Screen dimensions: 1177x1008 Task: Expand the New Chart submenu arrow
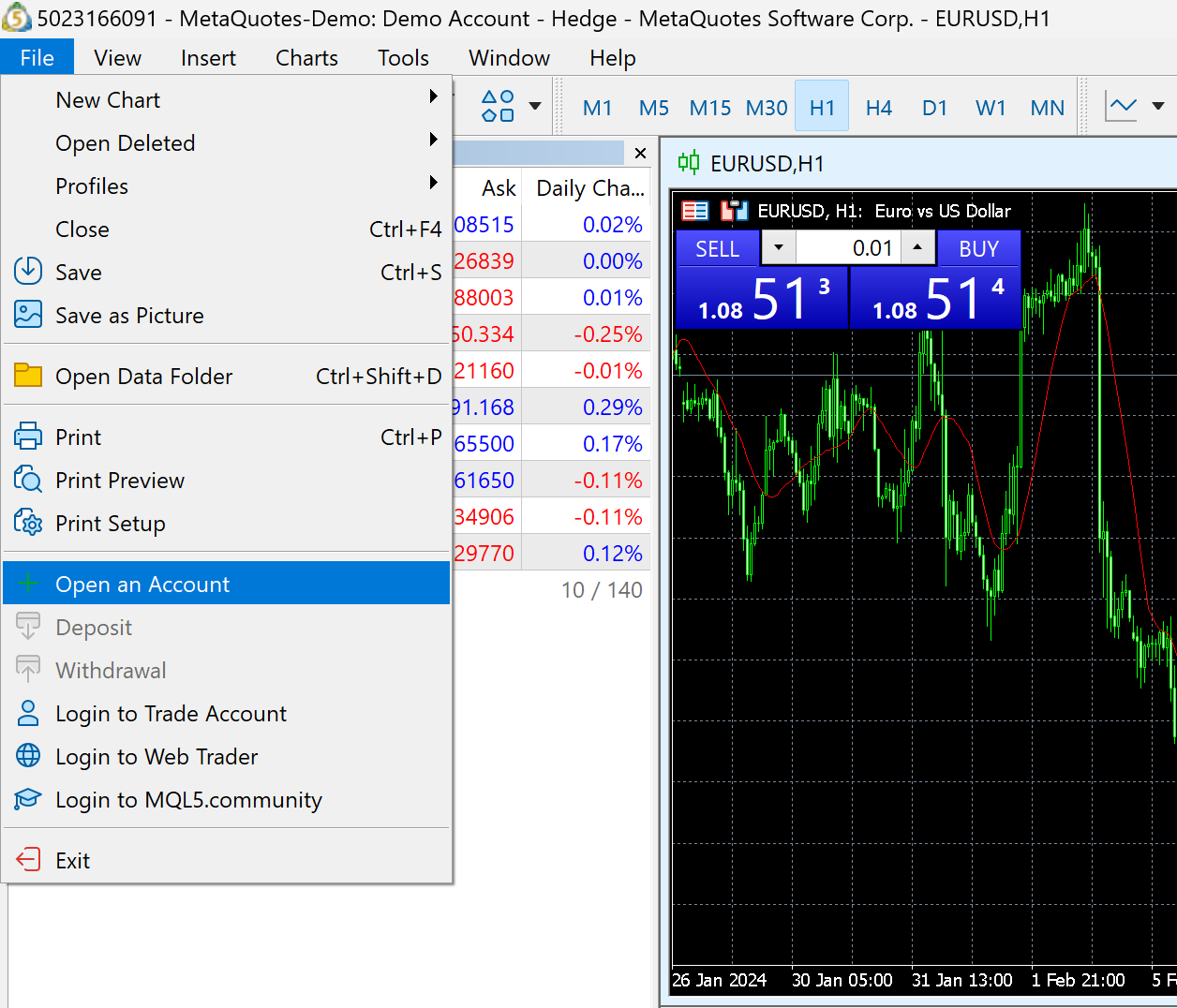point(433,96)
